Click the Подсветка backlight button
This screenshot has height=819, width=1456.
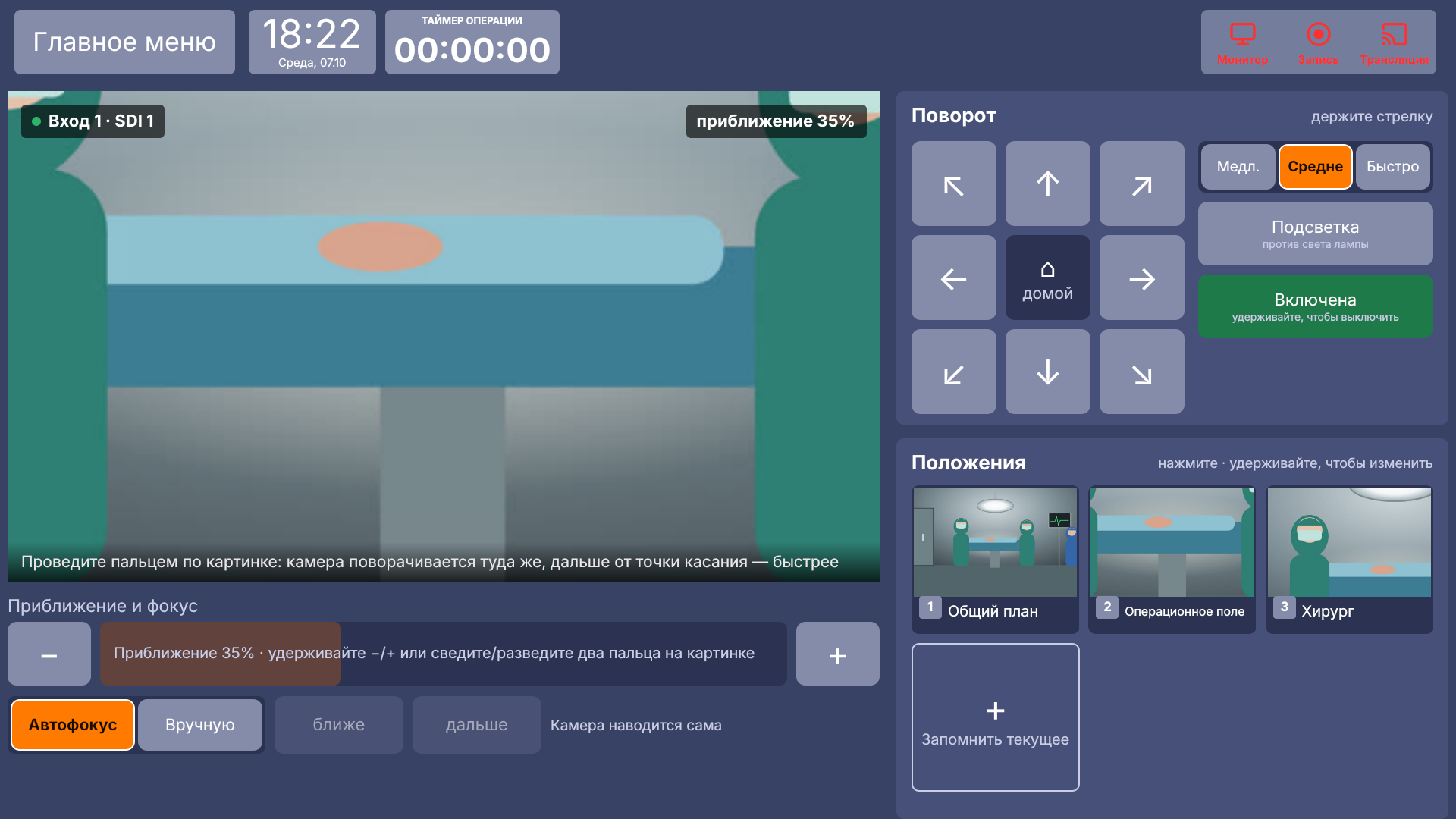pyautogui.click(x=1315, y=234)
